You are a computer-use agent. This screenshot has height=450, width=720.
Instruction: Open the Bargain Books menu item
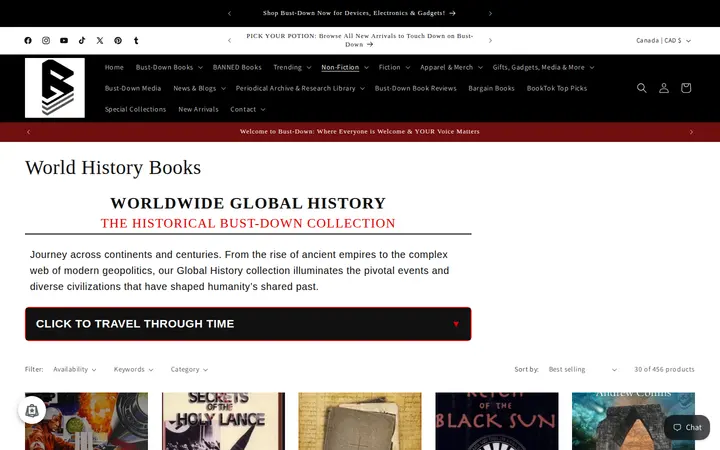(x=491, y=88)
